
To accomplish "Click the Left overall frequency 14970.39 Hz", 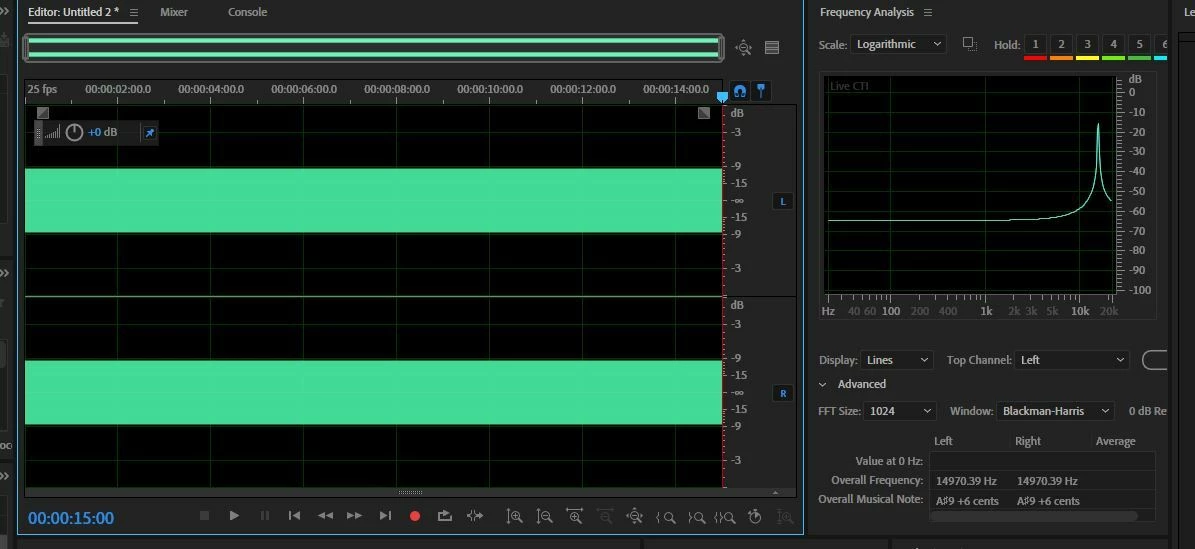I will [x=966, y=481].
